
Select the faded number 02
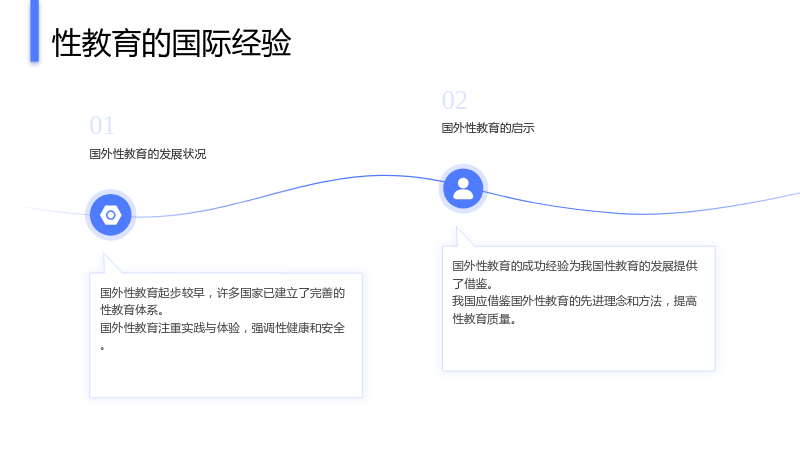click(455, 100)
